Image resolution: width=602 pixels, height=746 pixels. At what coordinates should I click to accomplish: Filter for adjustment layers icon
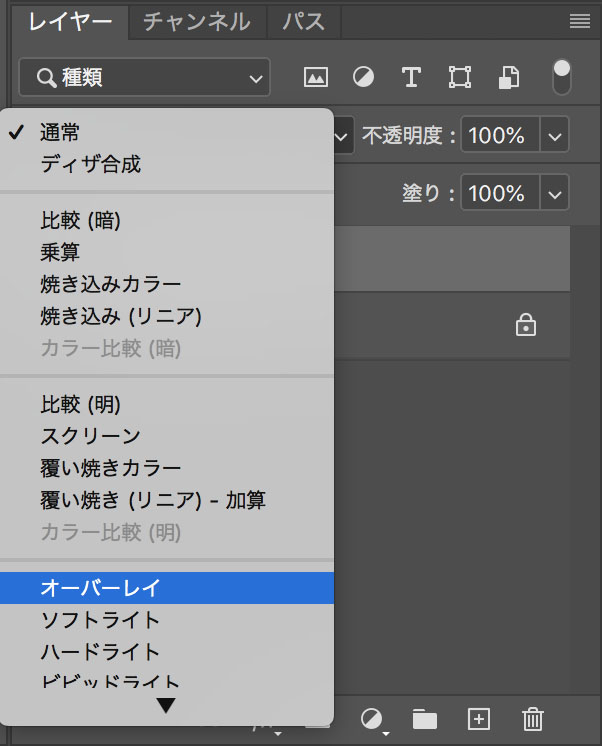click(x=363, y=77)
